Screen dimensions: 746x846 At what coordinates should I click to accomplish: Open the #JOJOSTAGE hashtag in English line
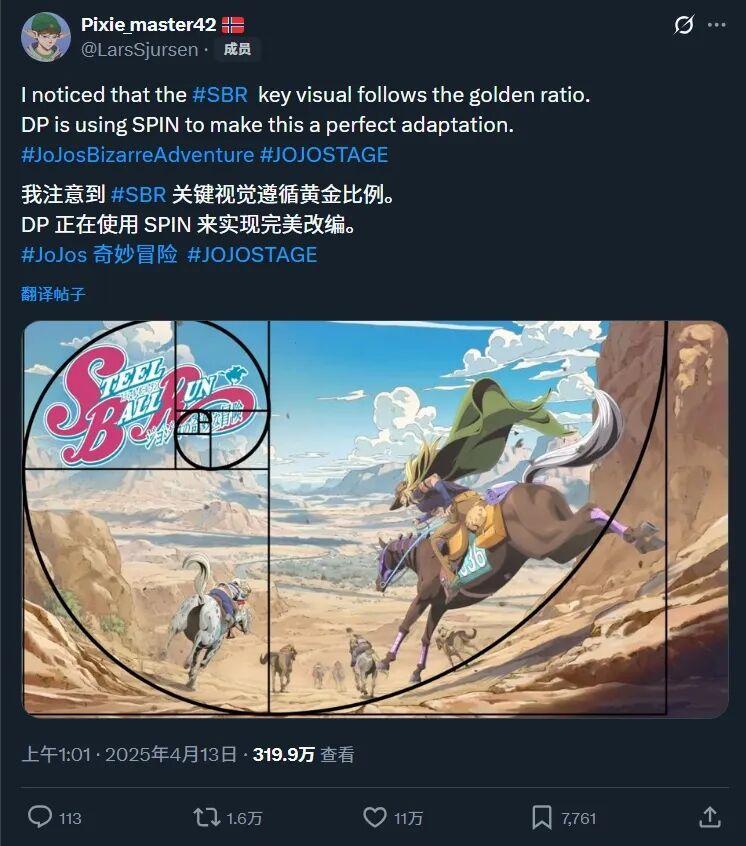(x=324, y=155)
